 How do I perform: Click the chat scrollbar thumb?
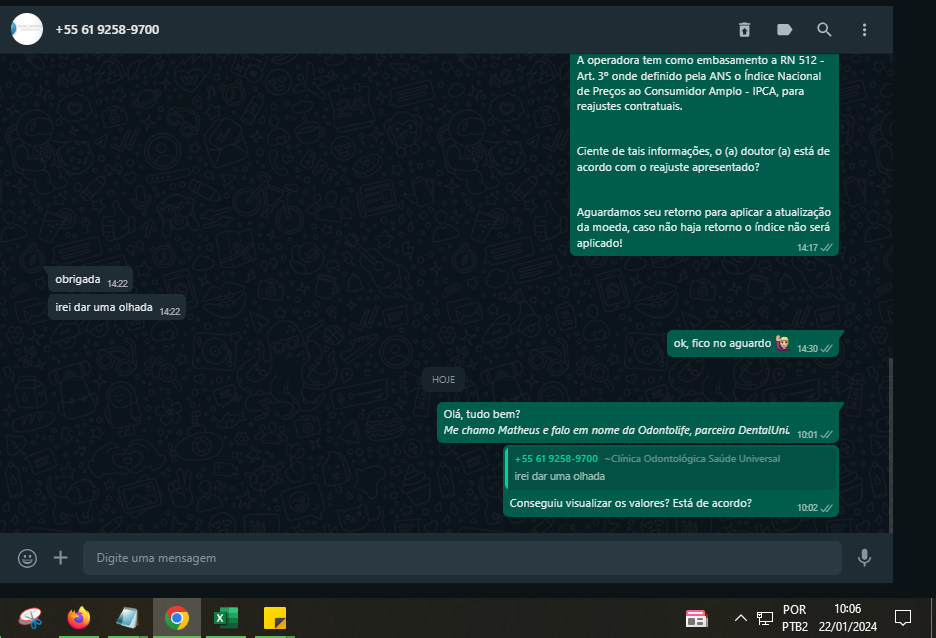point(891,445)
